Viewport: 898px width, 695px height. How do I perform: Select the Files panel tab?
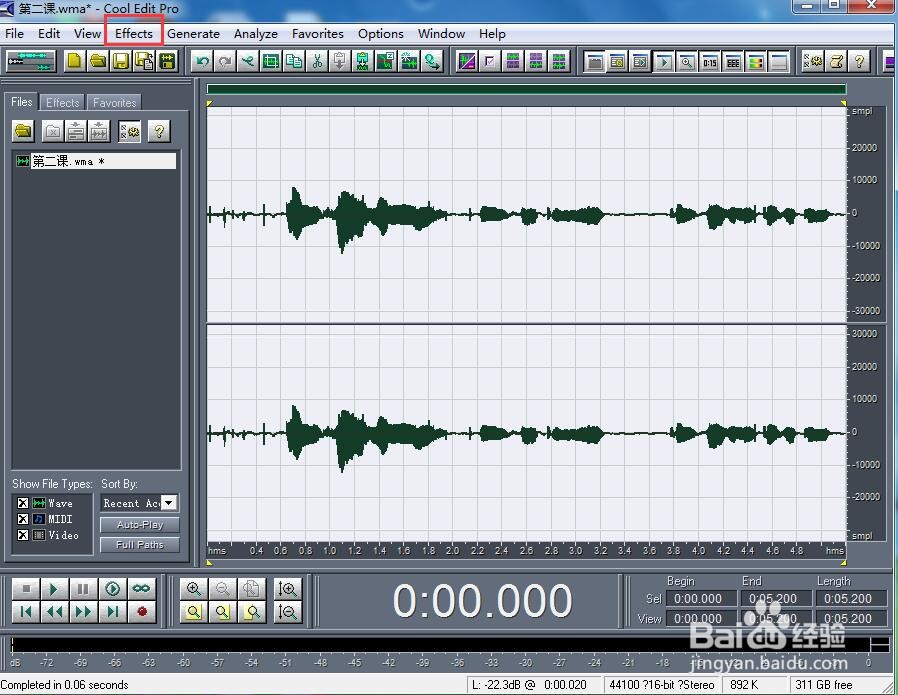pos(22,102)
